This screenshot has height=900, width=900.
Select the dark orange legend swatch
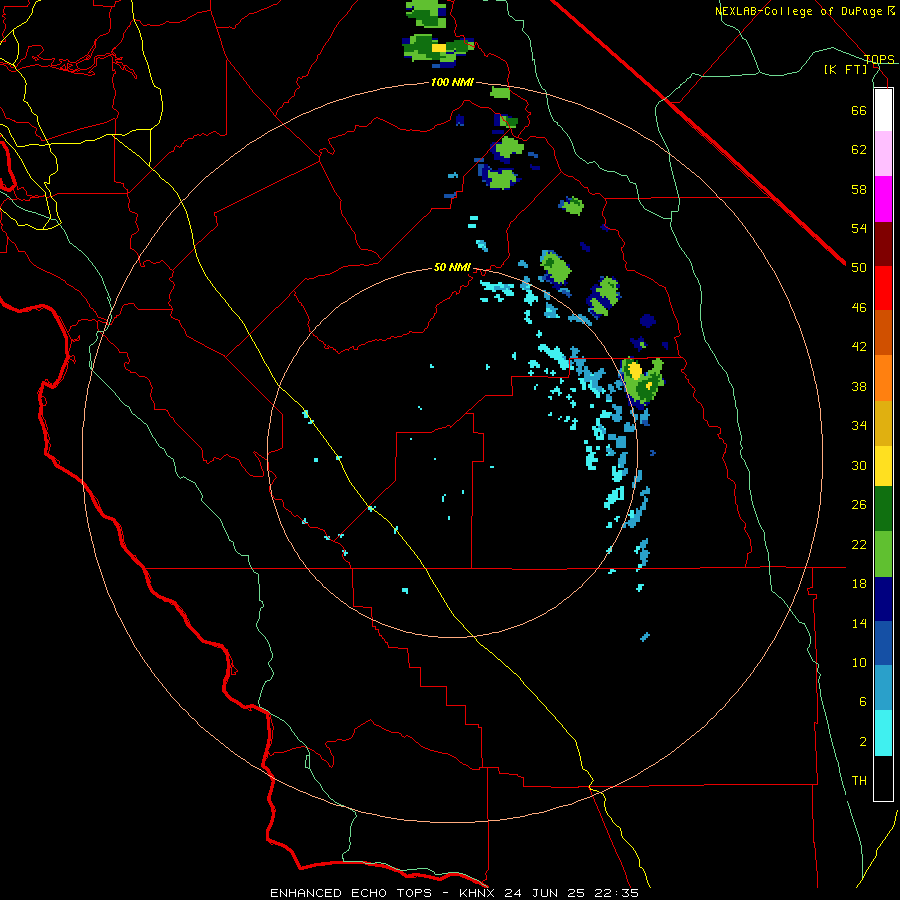click(883, 332)
